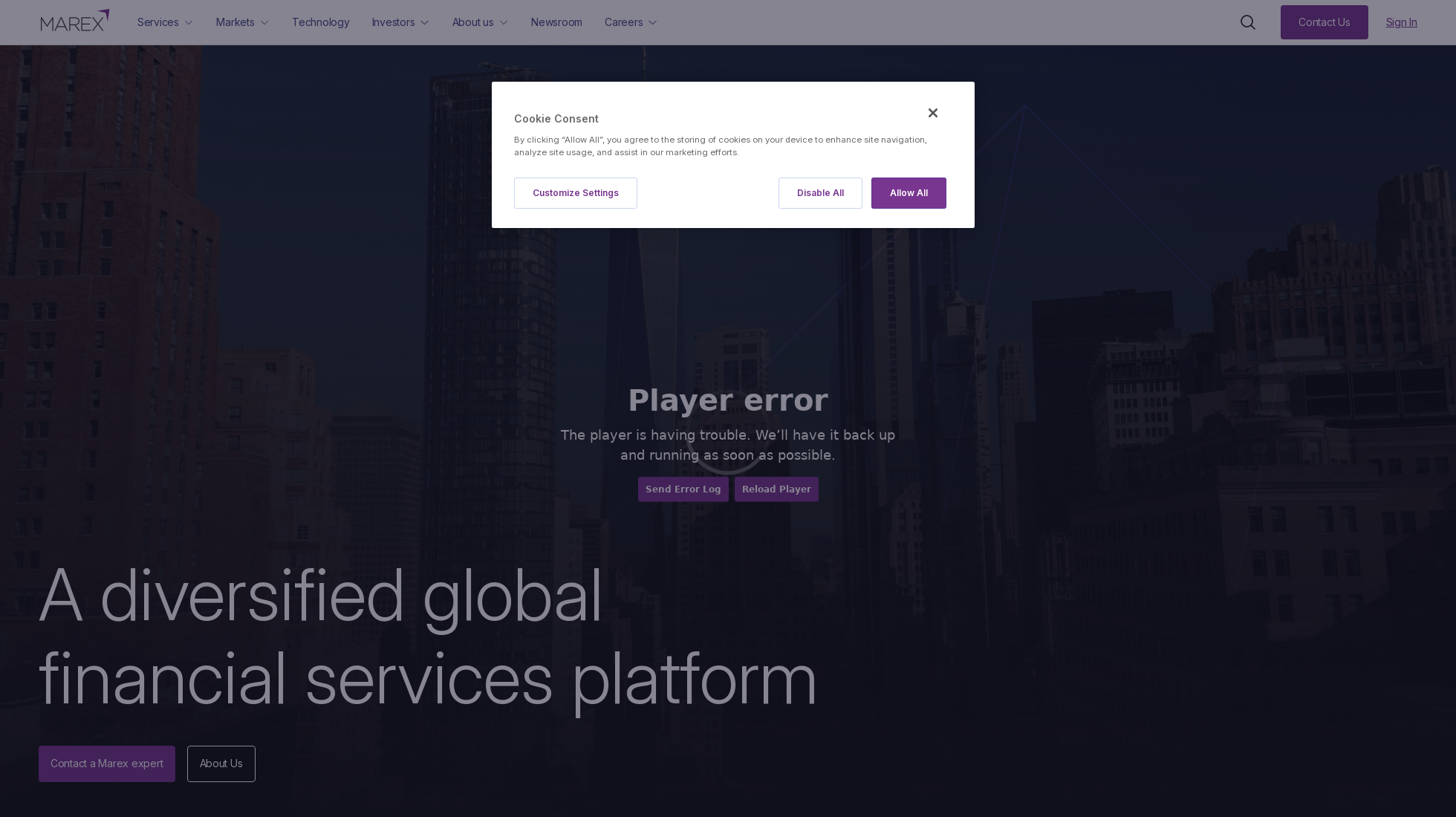
Task: Click Send Error Log button
Action: (683, 489)
